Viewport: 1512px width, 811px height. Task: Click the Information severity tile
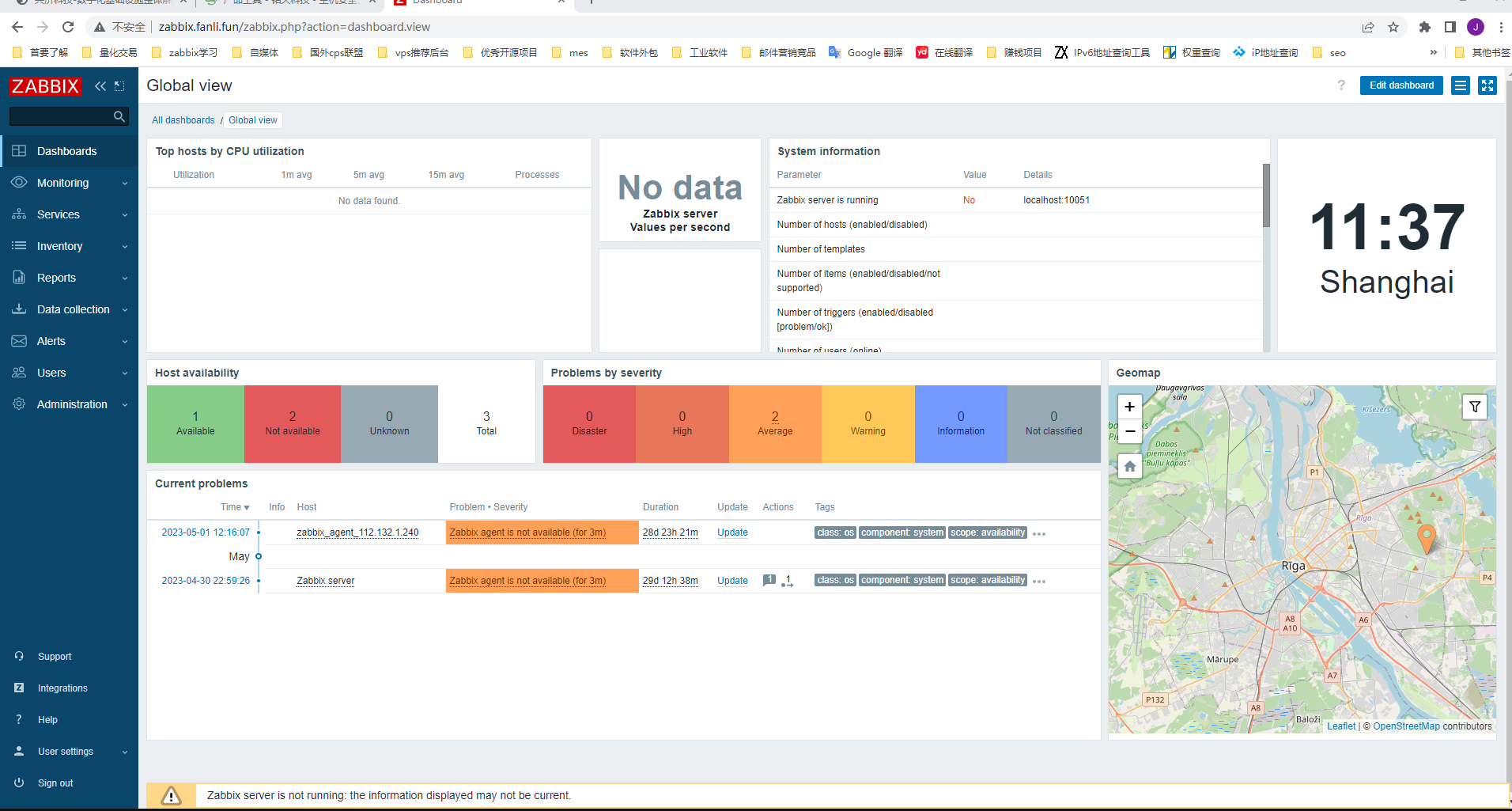coord(961,424)
